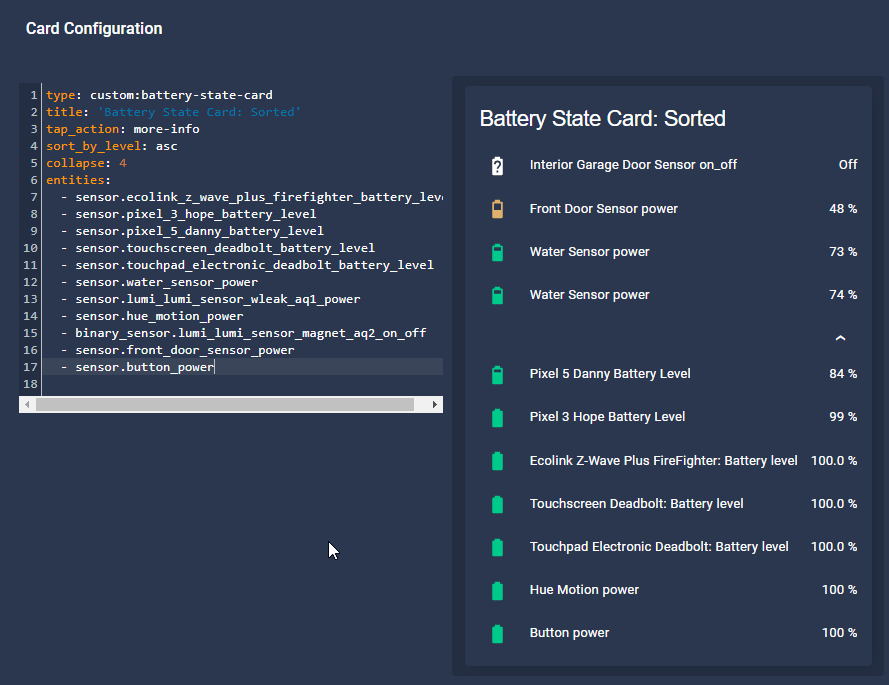The width and height of the screenshot is (889, 685).
Task: Open Ecolink Z-Wave Plus FireFighter entry
Action: (668, 460)
